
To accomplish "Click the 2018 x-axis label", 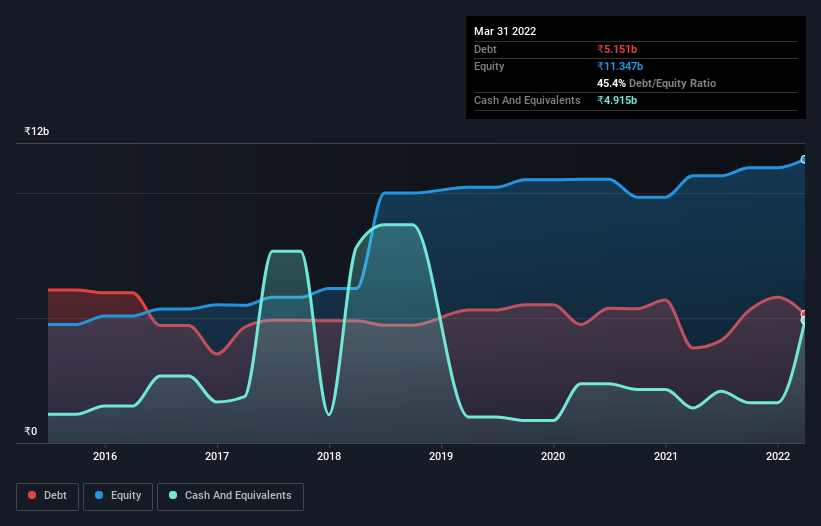I will 329,456.
